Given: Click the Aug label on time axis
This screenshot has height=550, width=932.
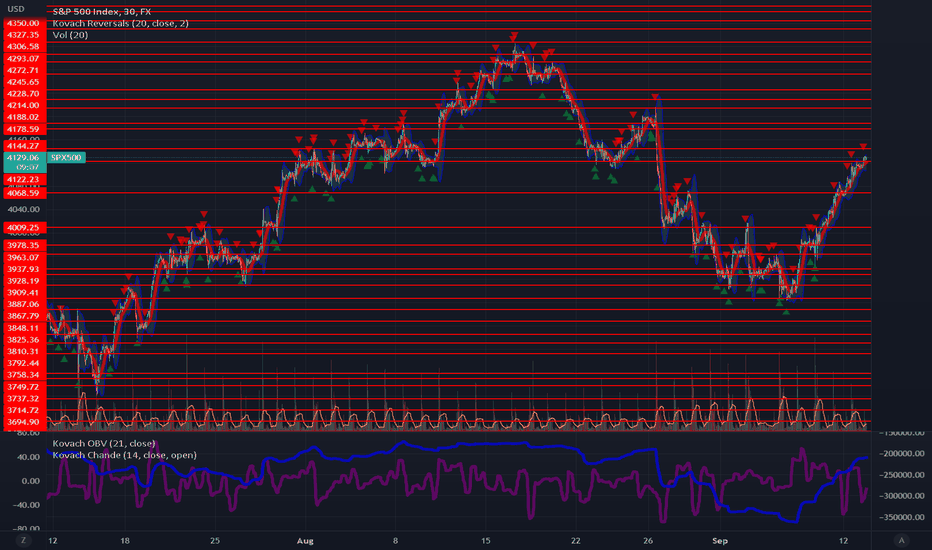Looking at the screenshot, I should pos(305,540).
